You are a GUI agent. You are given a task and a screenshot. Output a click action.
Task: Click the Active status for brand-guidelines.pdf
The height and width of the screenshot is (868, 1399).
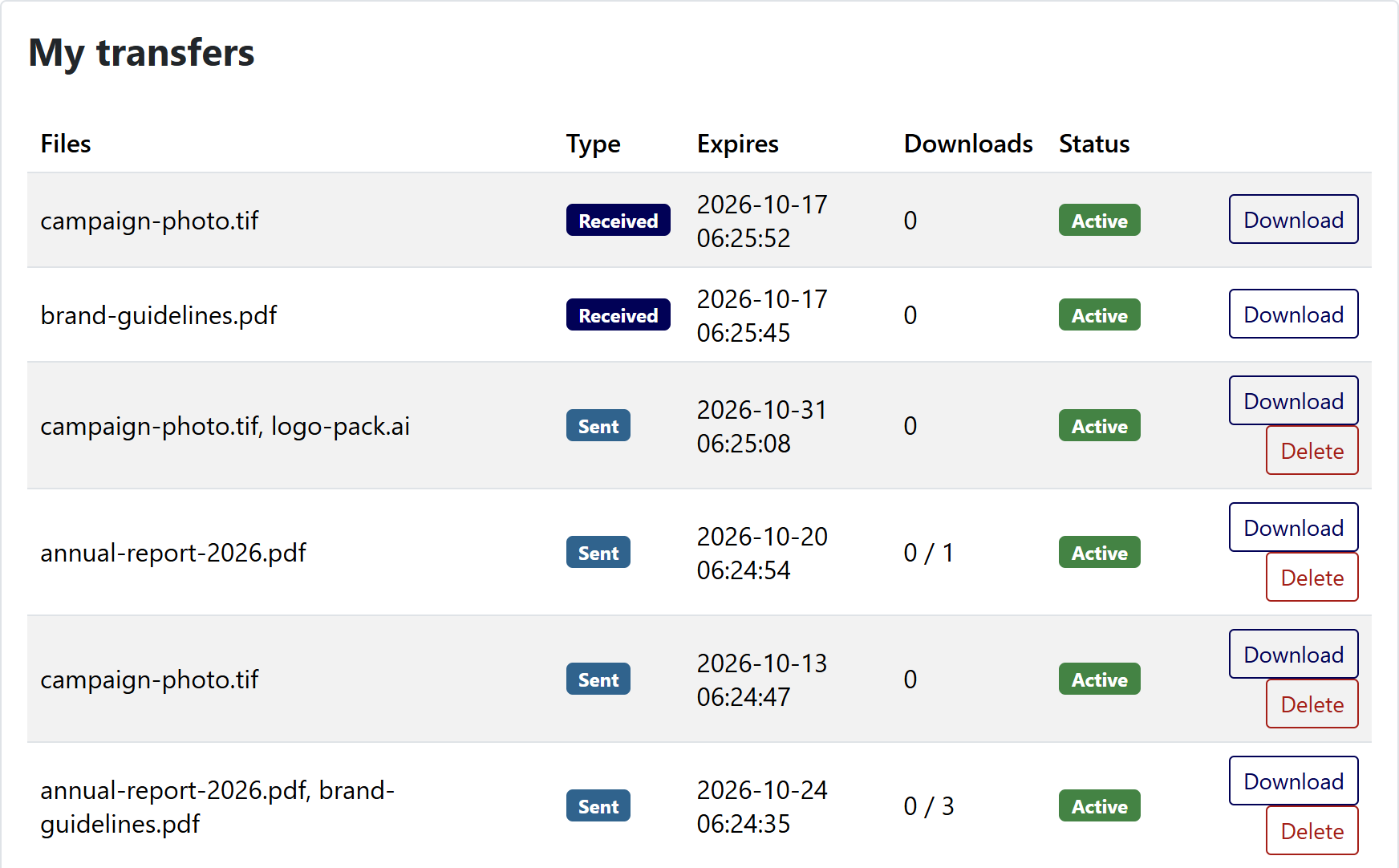pos(1099,314)
